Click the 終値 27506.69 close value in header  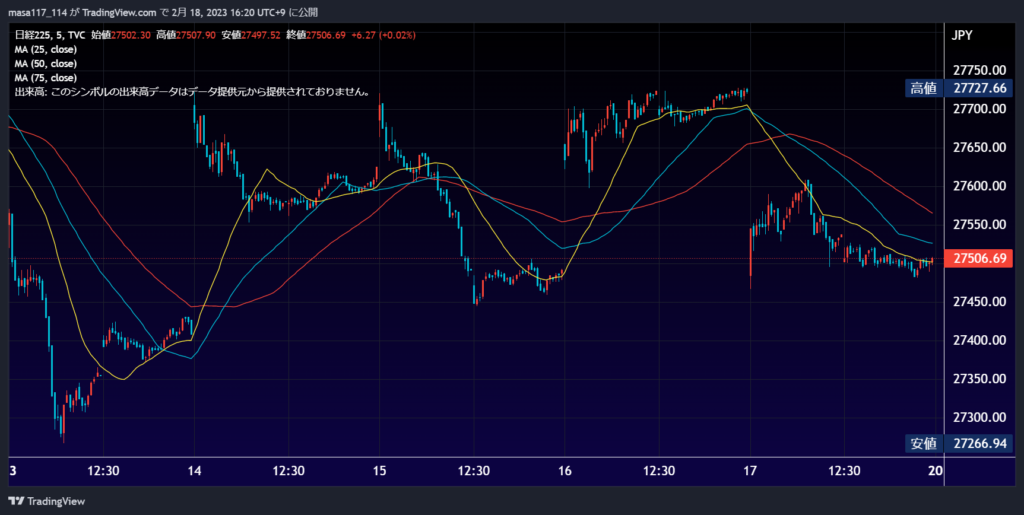click(x=315, y=35)
